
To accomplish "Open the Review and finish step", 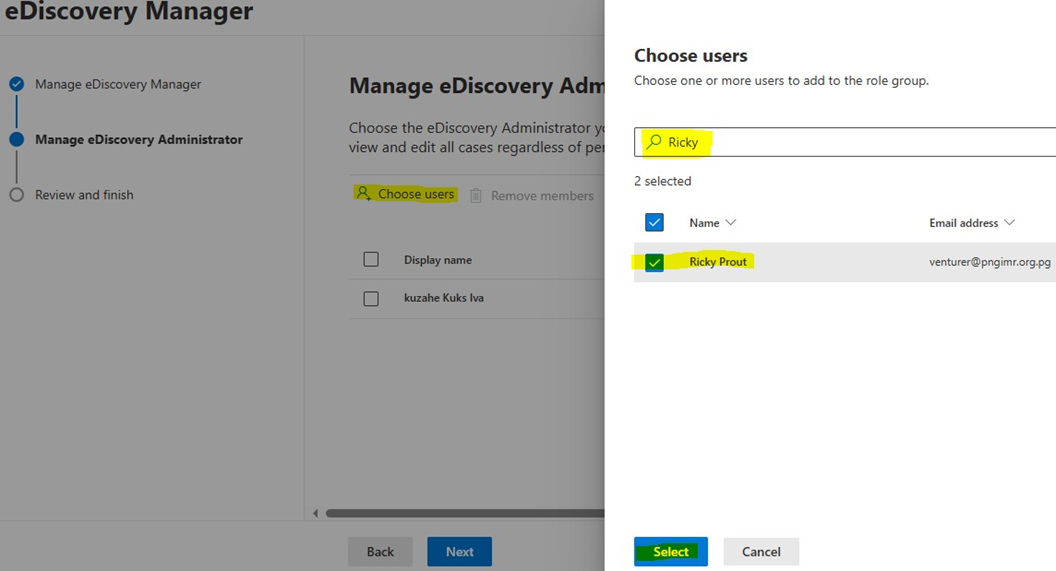I will [x=84, y=195].
